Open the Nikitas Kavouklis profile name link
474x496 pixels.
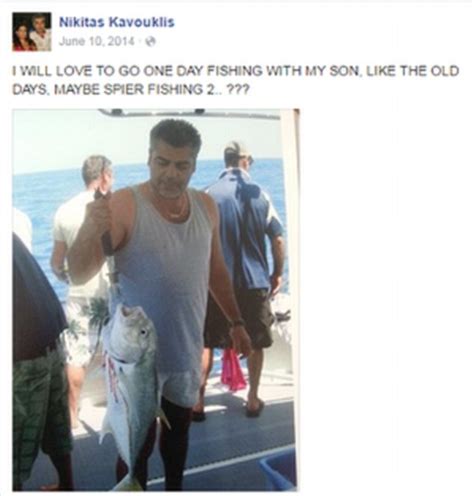116,22
